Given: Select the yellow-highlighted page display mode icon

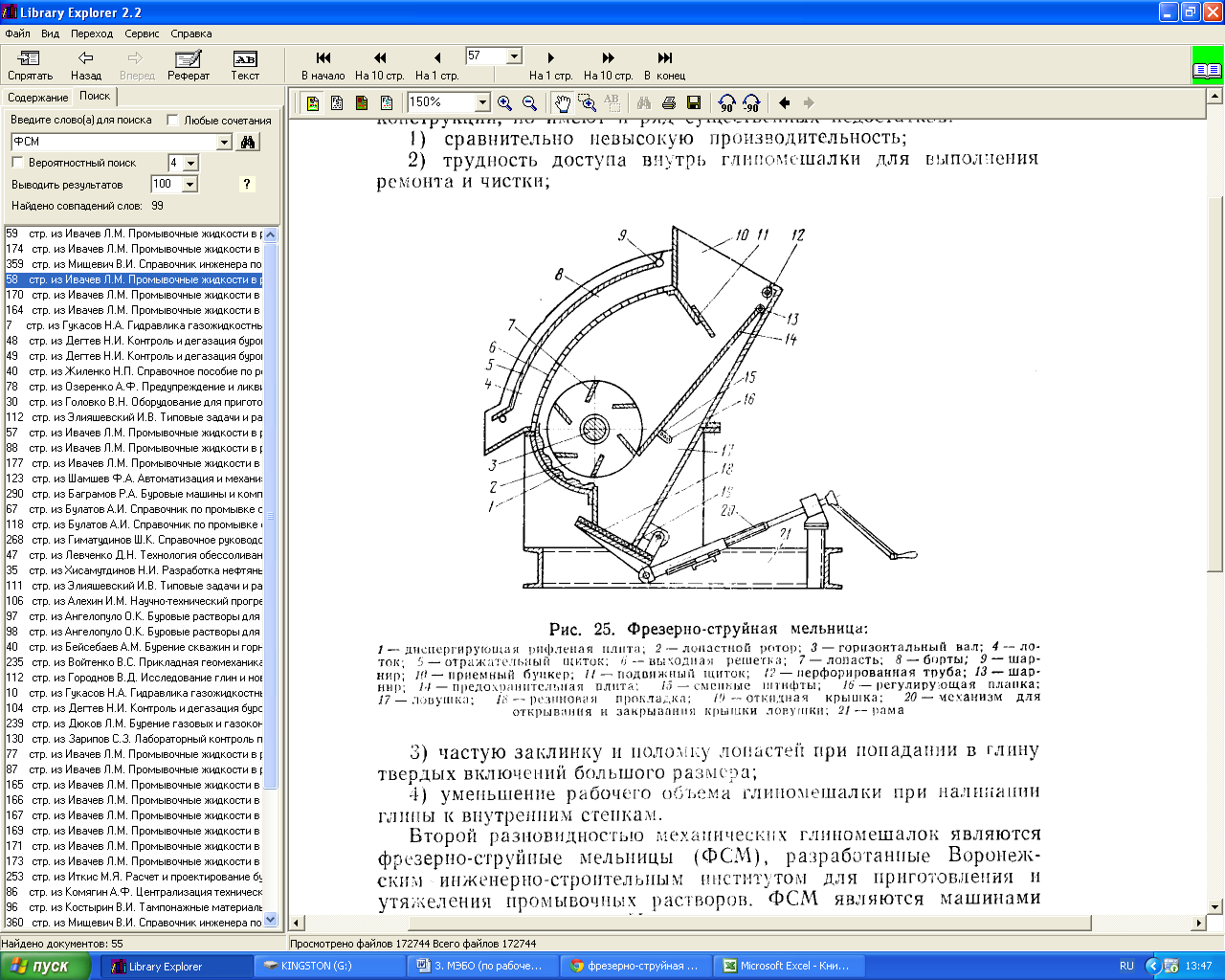Looking at the screenshot, I should (x=313, y=102).
